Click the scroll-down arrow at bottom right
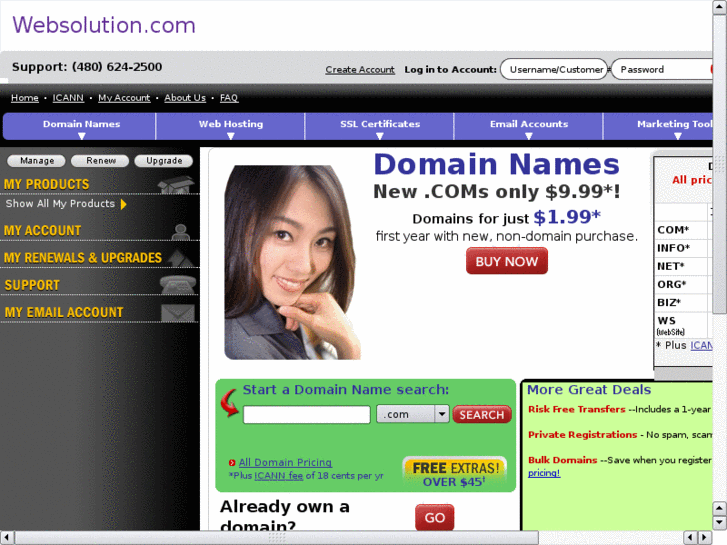The height and width of the screenshot is (545, 727). click(719, 522)
